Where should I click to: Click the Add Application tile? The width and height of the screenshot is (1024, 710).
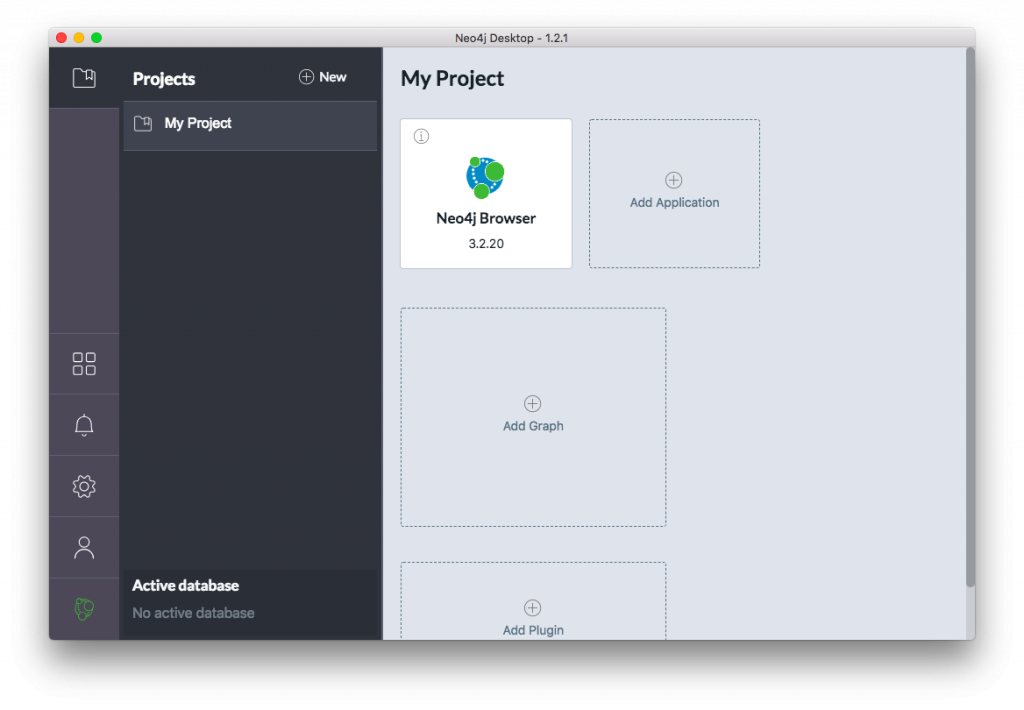[674, 193]
